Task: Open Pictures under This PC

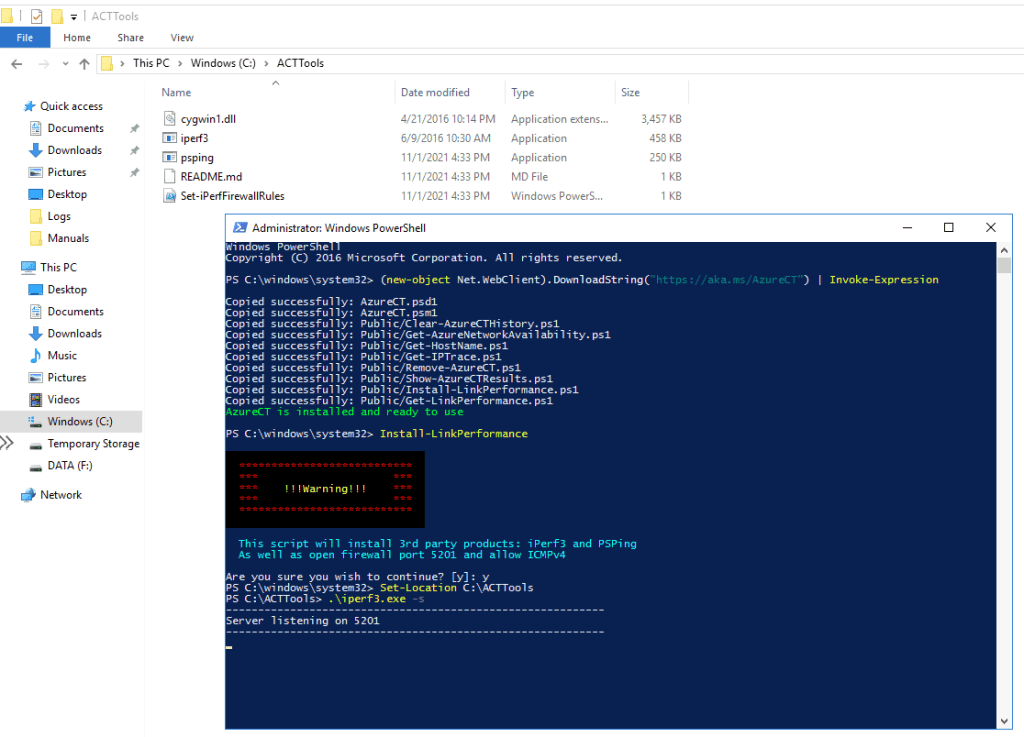Action: point(67,377)
